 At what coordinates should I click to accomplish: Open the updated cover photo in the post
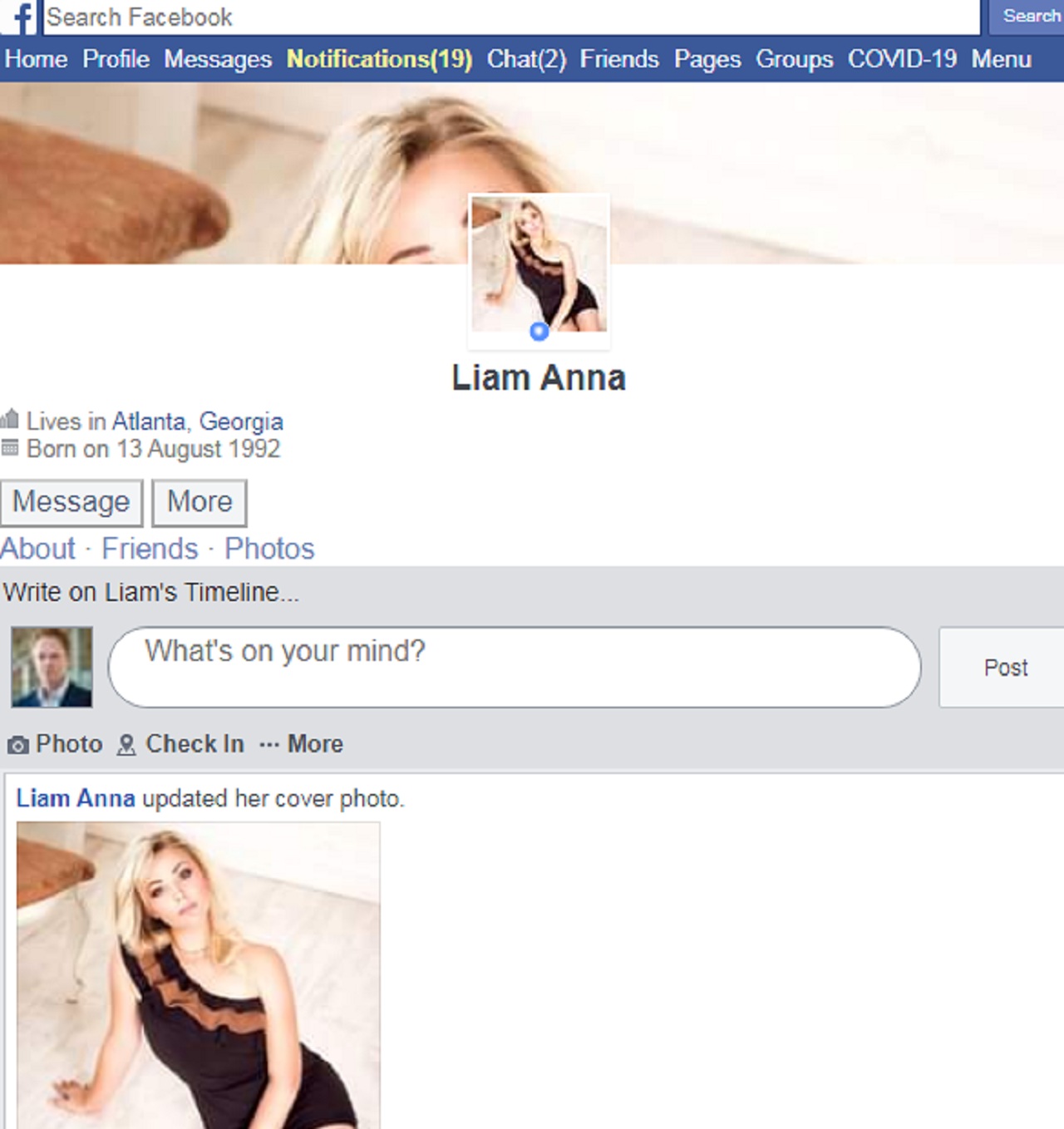[x=198, y=975]
